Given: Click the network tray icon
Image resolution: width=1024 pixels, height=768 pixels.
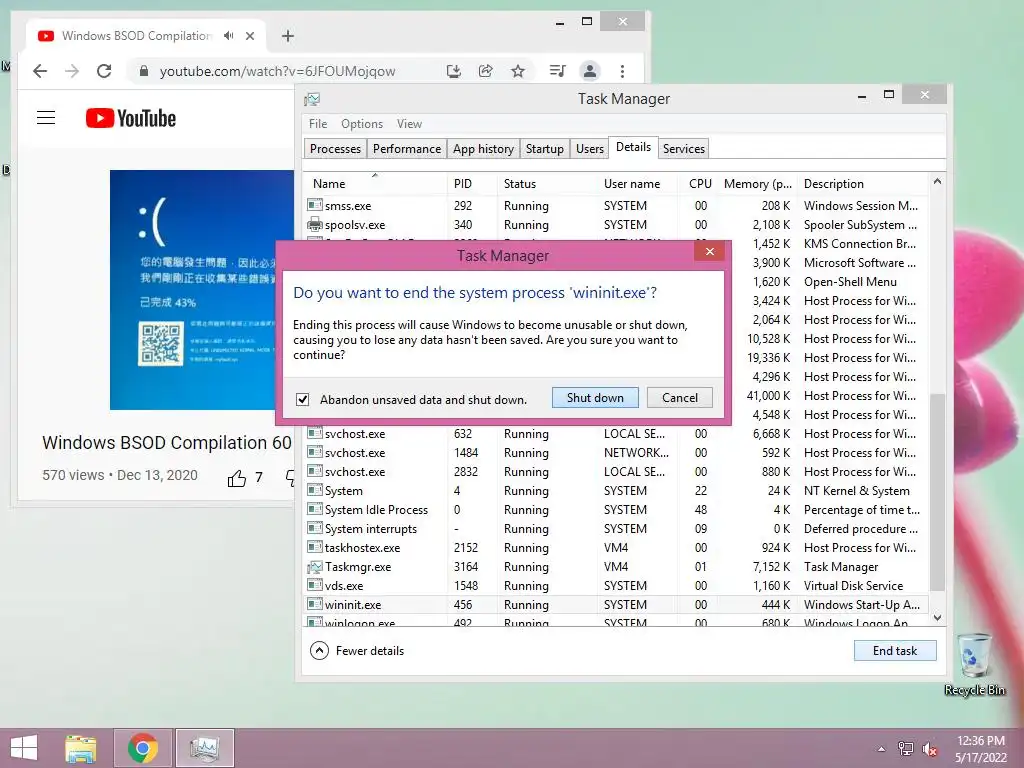Looking at the screenshot, I should (905, 749).
